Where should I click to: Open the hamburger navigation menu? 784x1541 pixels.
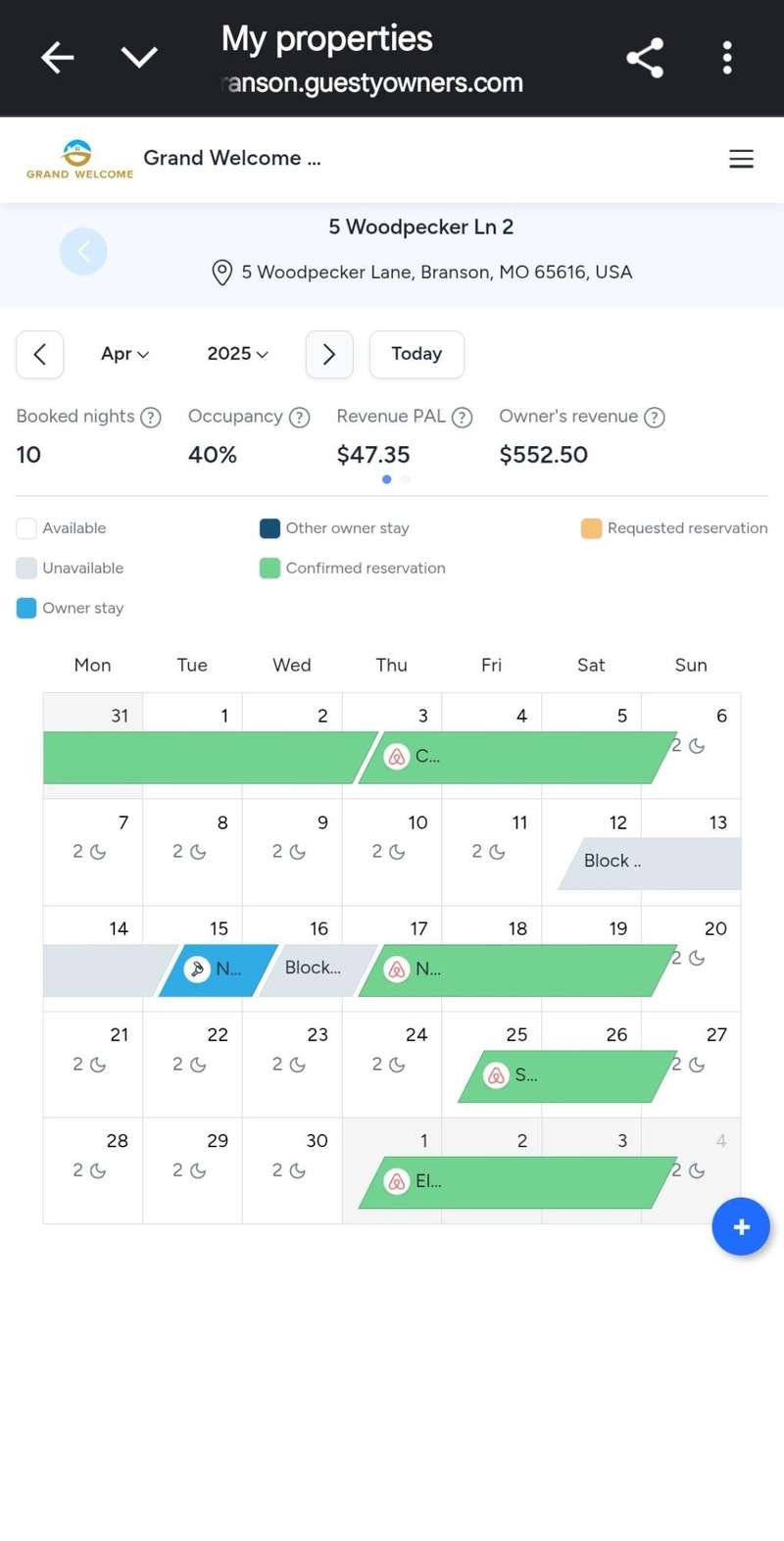click(741, 159)
